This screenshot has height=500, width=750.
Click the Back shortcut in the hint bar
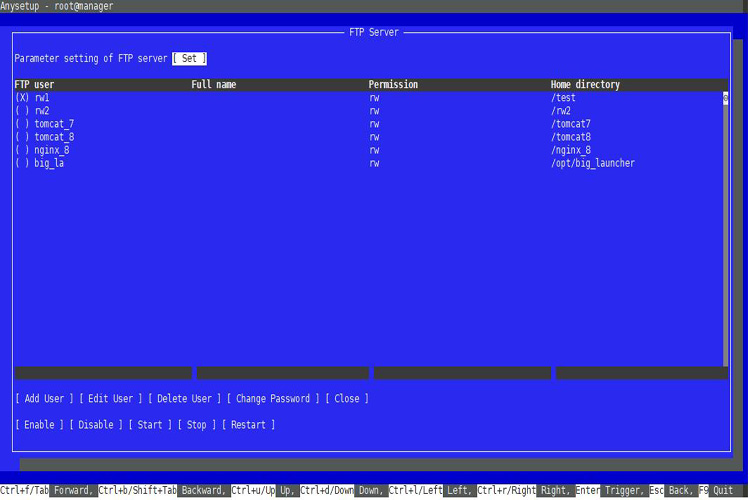[681, 490]
